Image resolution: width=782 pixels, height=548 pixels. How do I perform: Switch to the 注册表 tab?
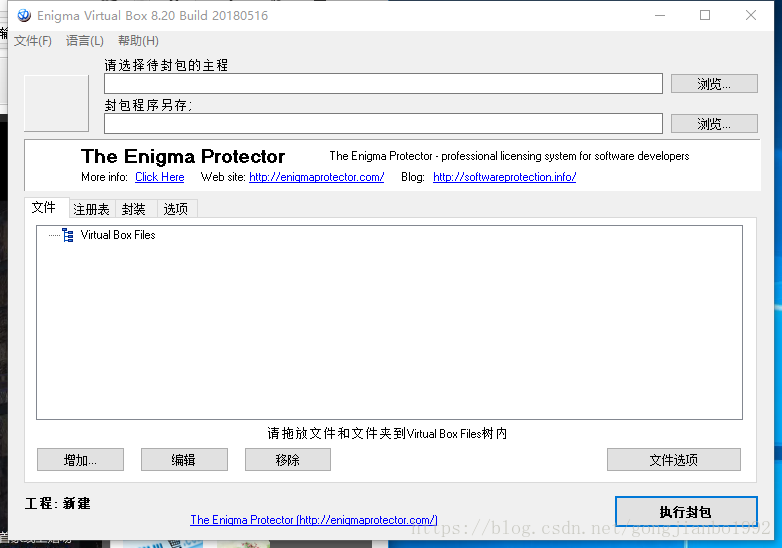click(92, 209)
